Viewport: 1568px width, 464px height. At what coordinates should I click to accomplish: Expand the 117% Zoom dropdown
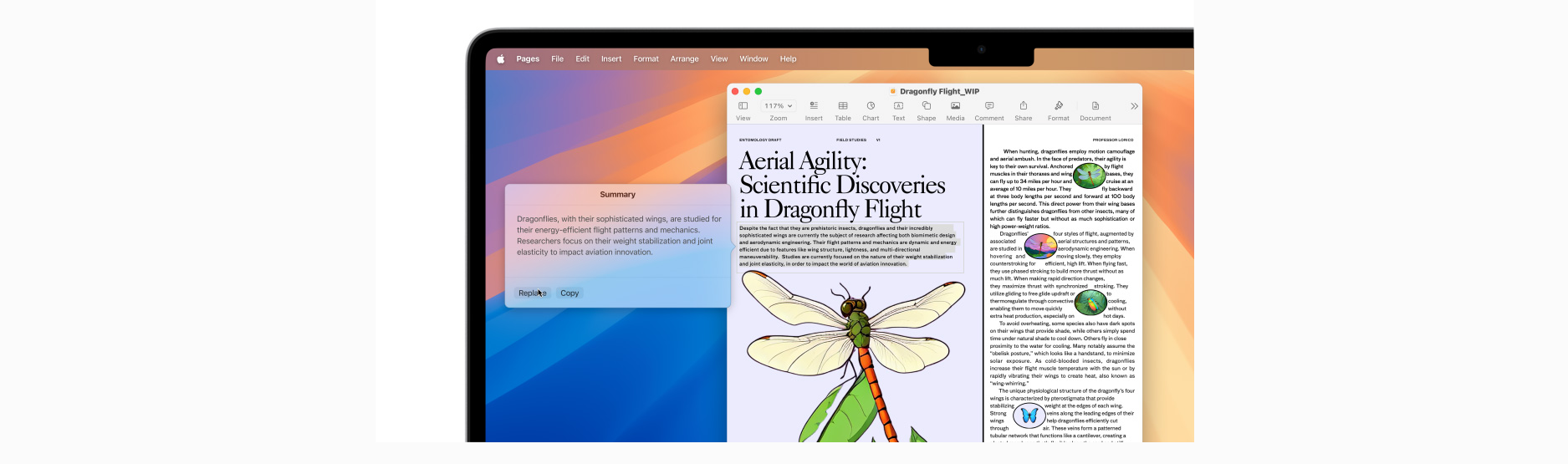[778, 106]
